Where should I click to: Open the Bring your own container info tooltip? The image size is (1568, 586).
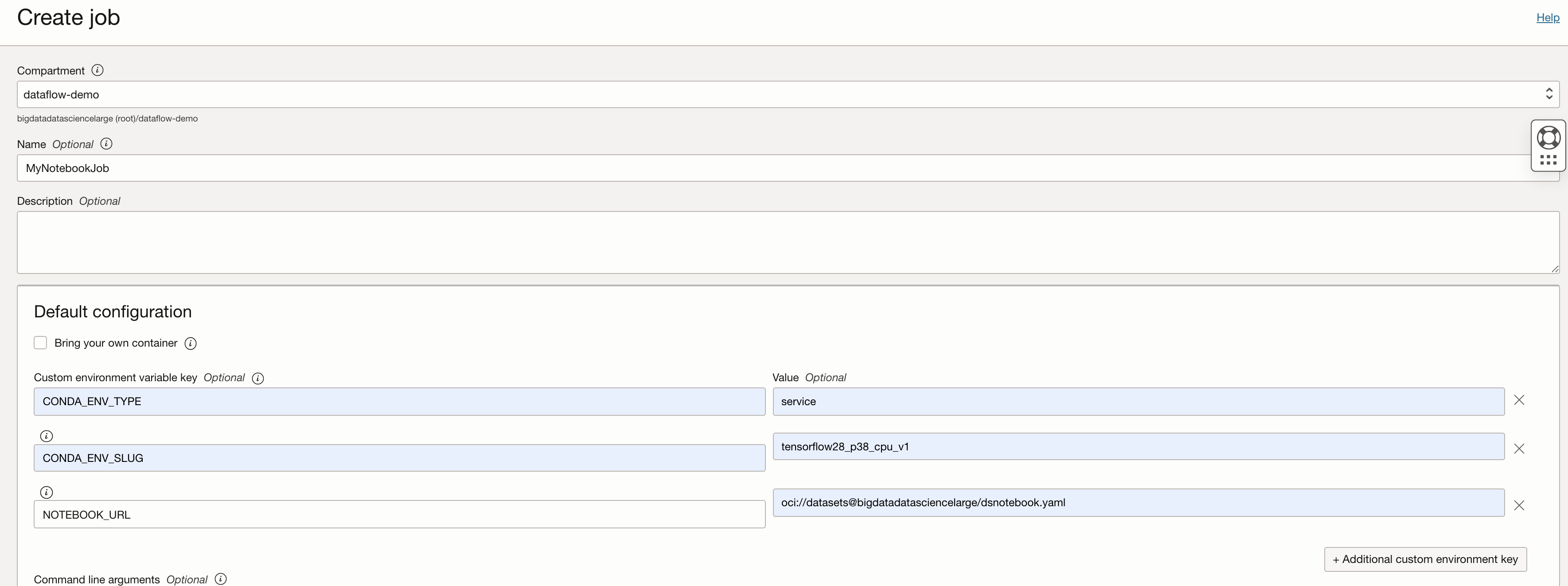pos(190,343)
